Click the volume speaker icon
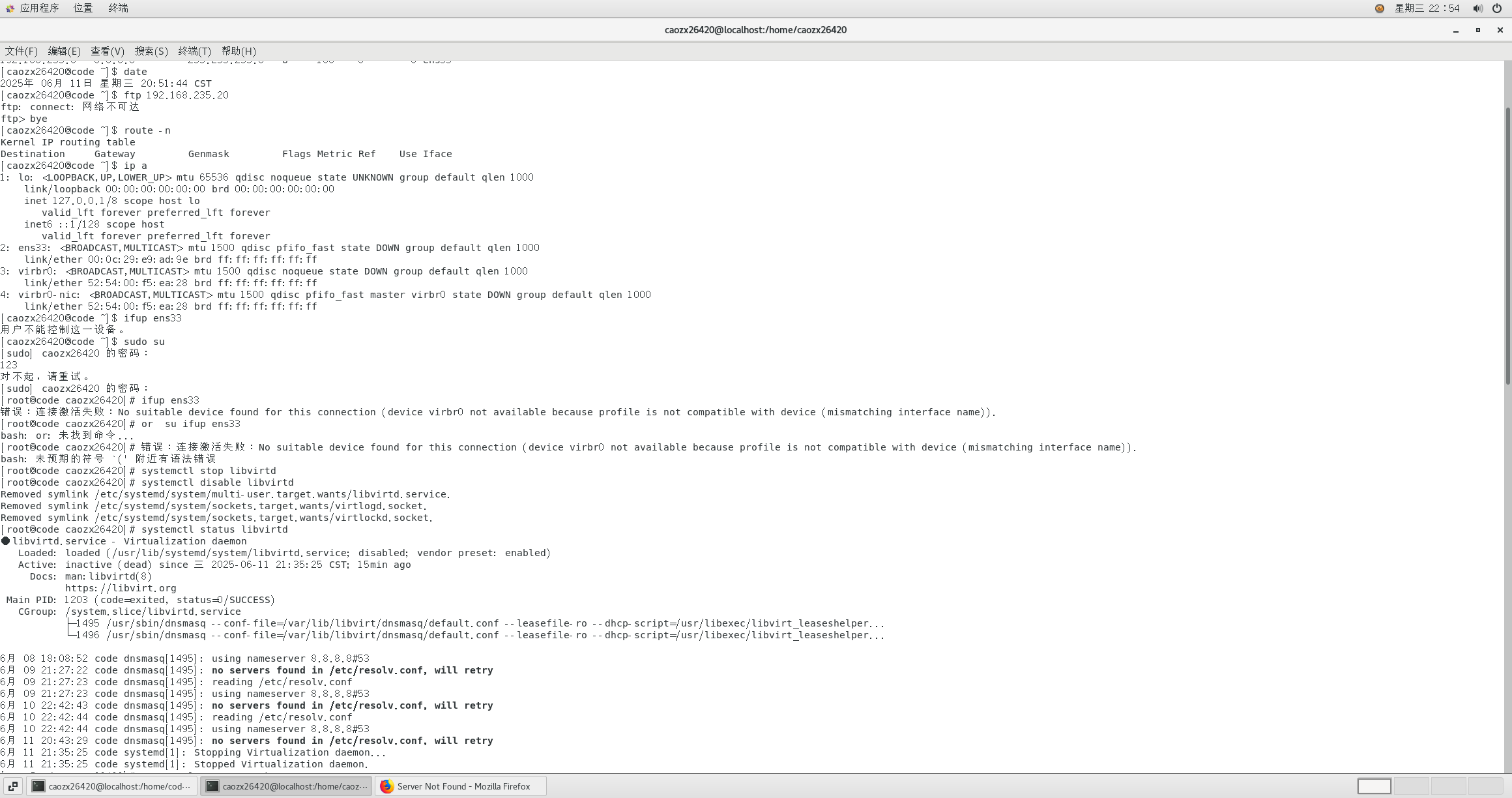 (1477, 8)
